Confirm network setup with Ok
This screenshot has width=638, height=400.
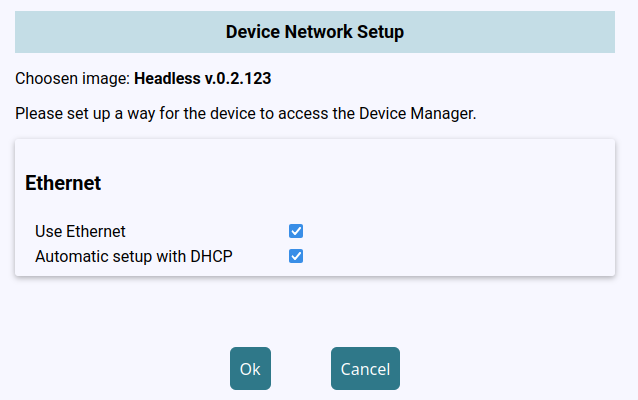(250, 369)
